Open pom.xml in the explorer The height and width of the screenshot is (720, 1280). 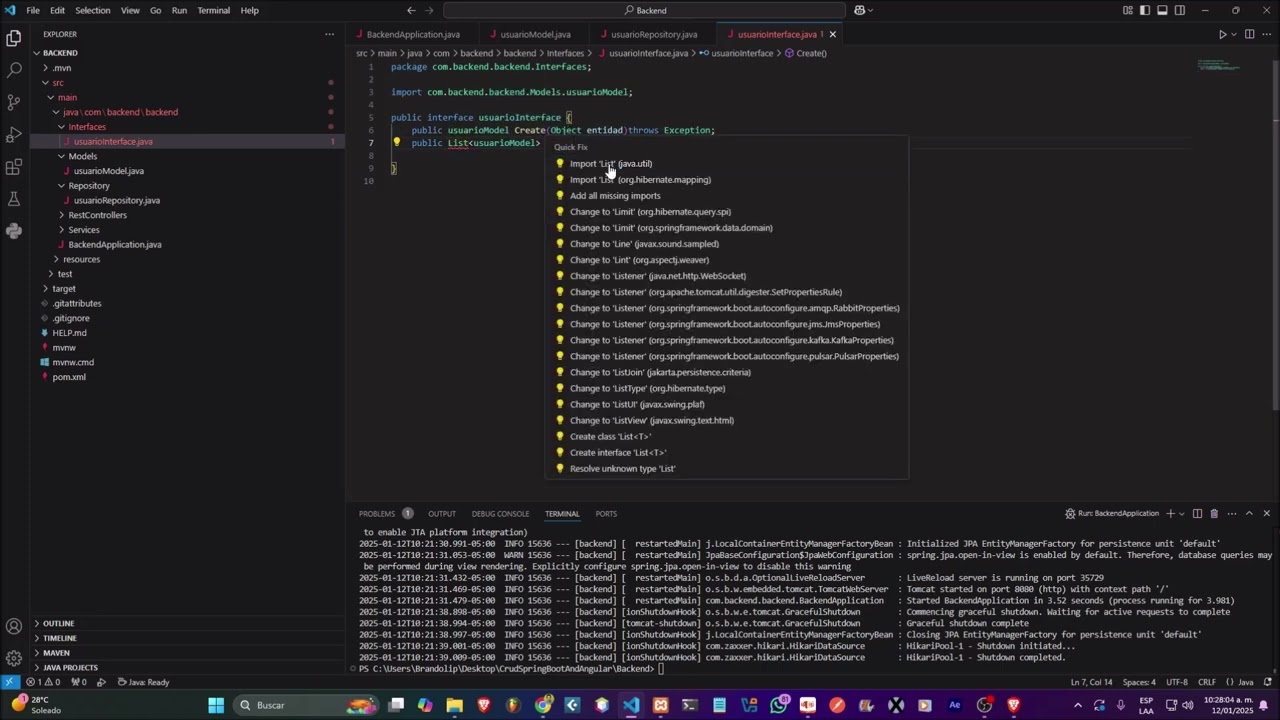point(69,377)
